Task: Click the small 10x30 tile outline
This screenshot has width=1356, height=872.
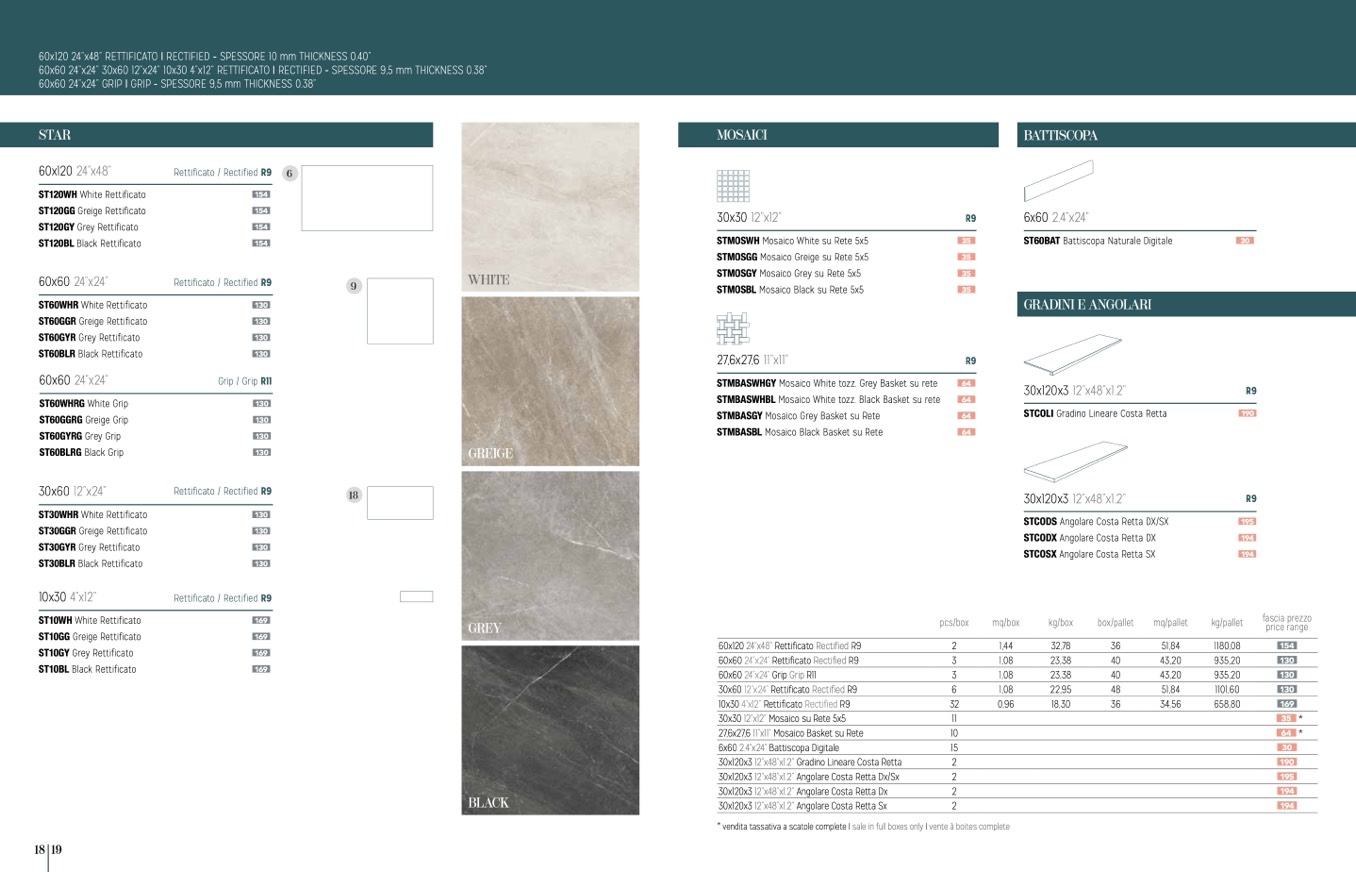Action: click(x=416, y=597)
